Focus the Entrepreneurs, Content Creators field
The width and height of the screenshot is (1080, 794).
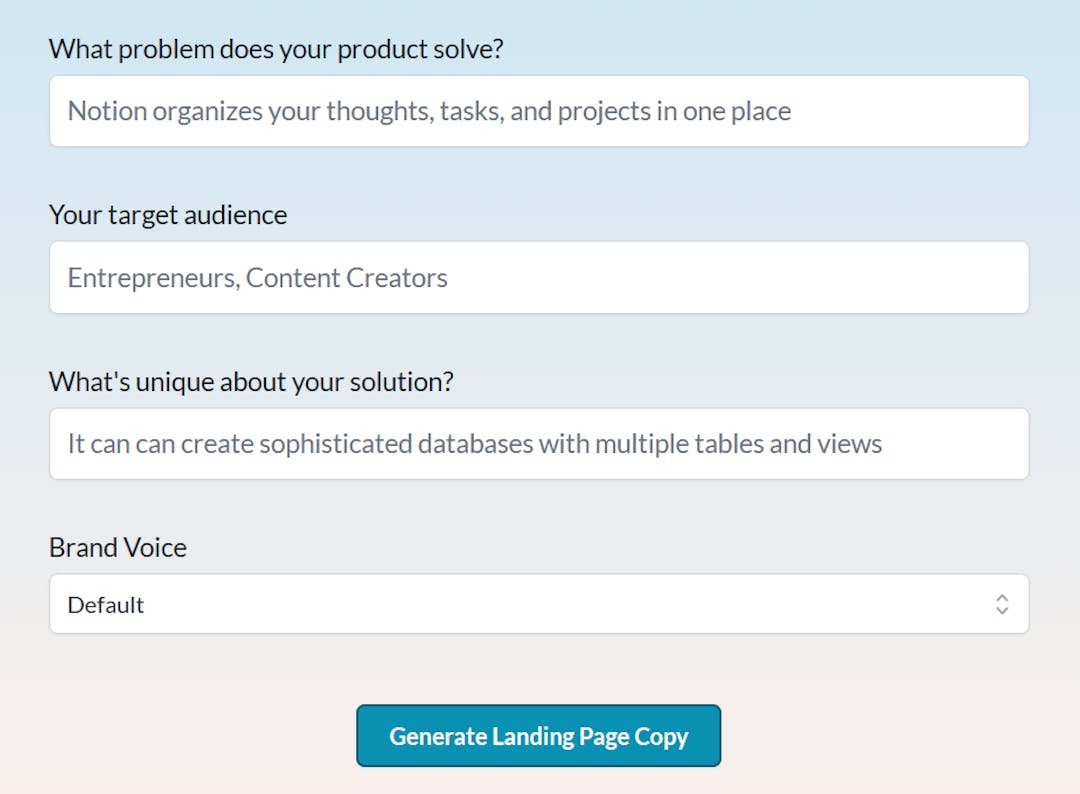coord(540,277)
